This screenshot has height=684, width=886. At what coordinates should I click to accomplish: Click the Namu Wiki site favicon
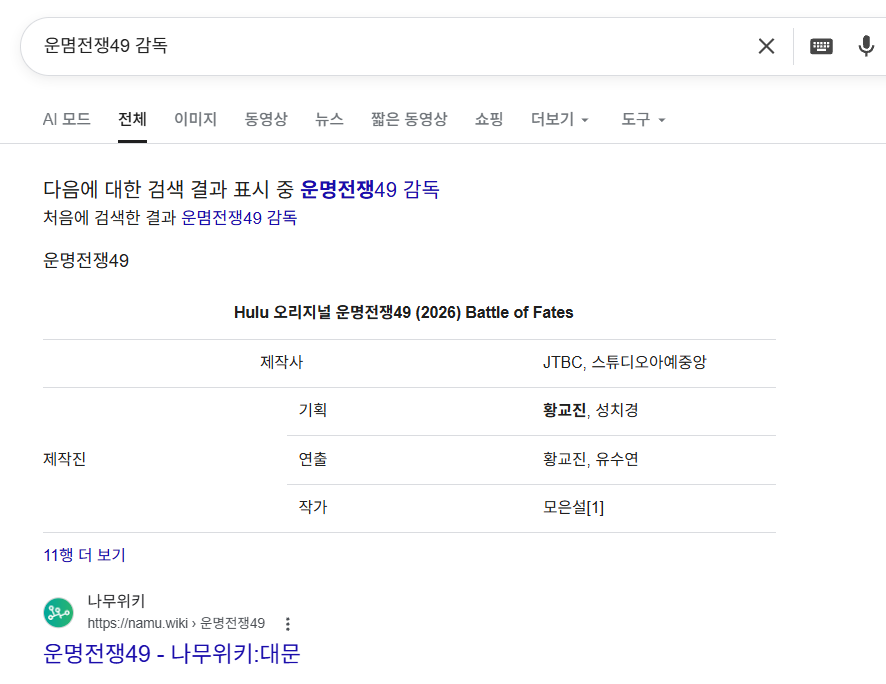(x=58, y=612)
